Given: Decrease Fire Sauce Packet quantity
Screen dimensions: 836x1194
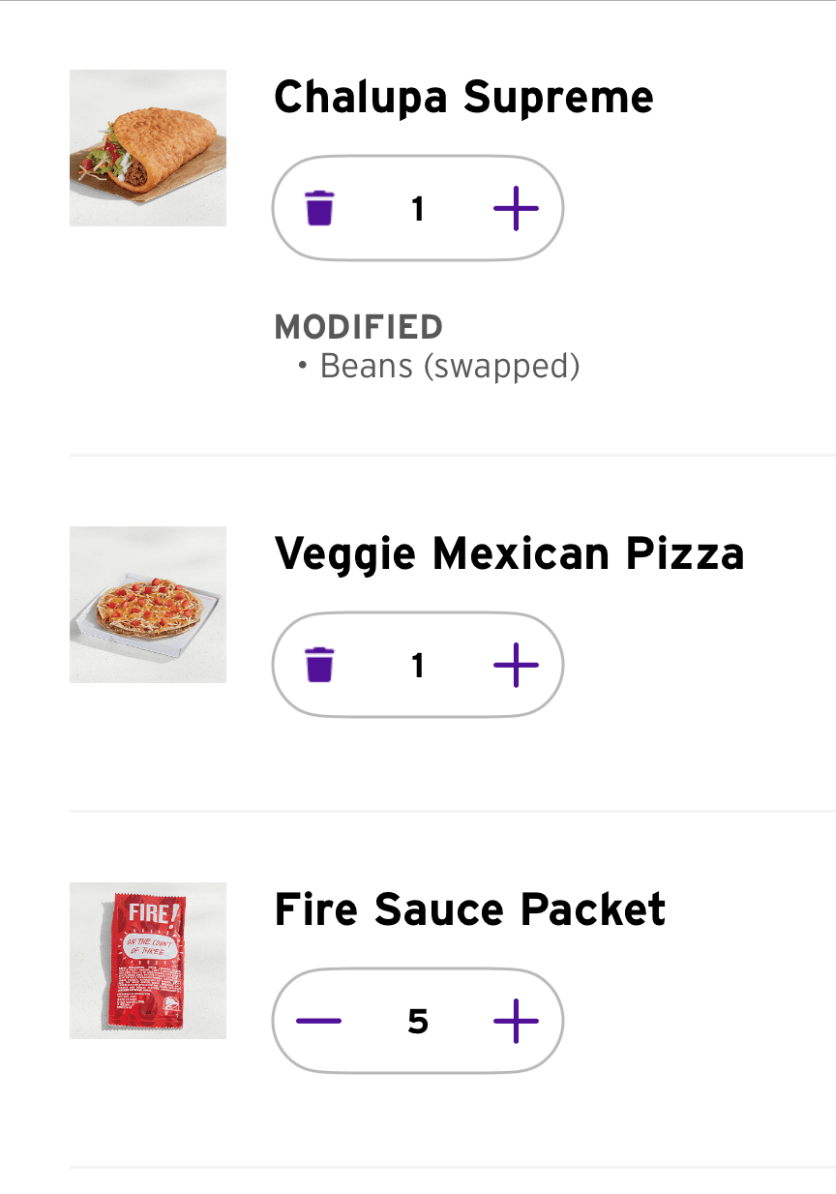Looking at the screenshot, I should pyautogui.click(x=319, y=1021).
